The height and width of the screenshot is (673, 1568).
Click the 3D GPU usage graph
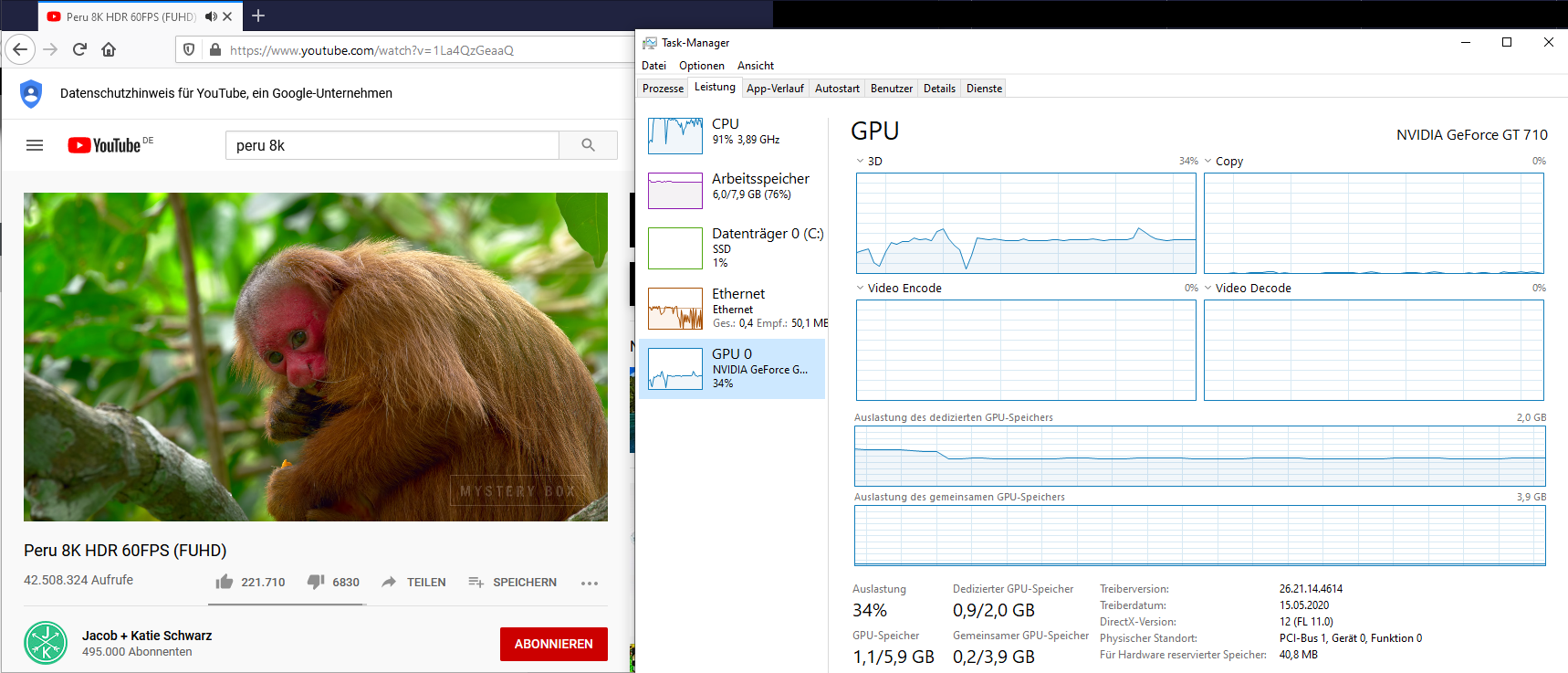tap(1026, 223)
